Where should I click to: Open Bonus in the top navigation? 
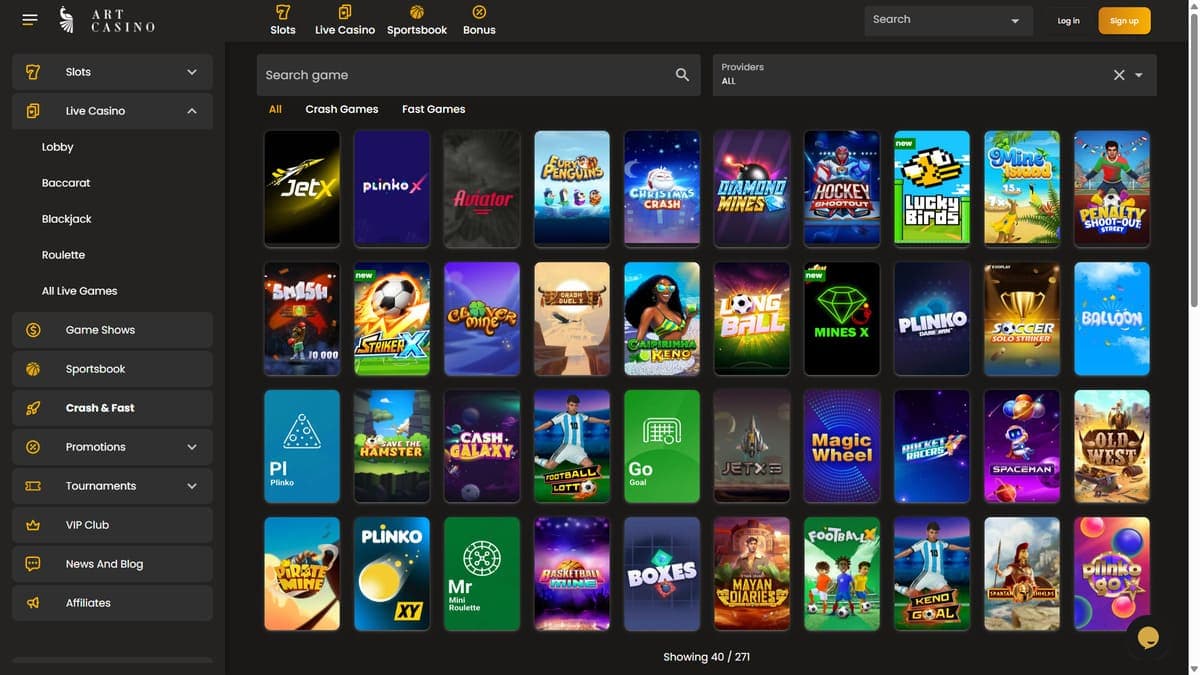click(x=479, y=20)
